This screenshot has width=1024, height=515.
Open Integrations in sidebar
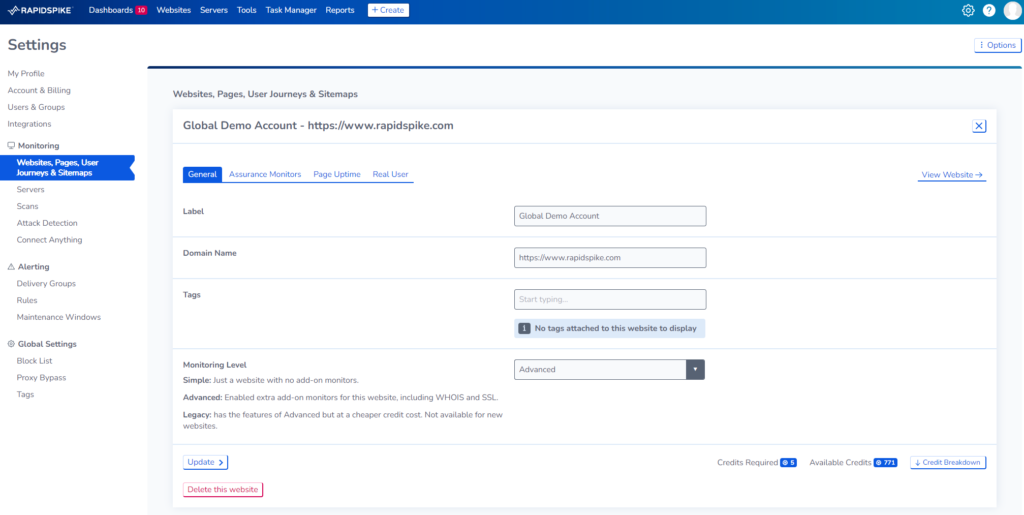click(29, 124)
